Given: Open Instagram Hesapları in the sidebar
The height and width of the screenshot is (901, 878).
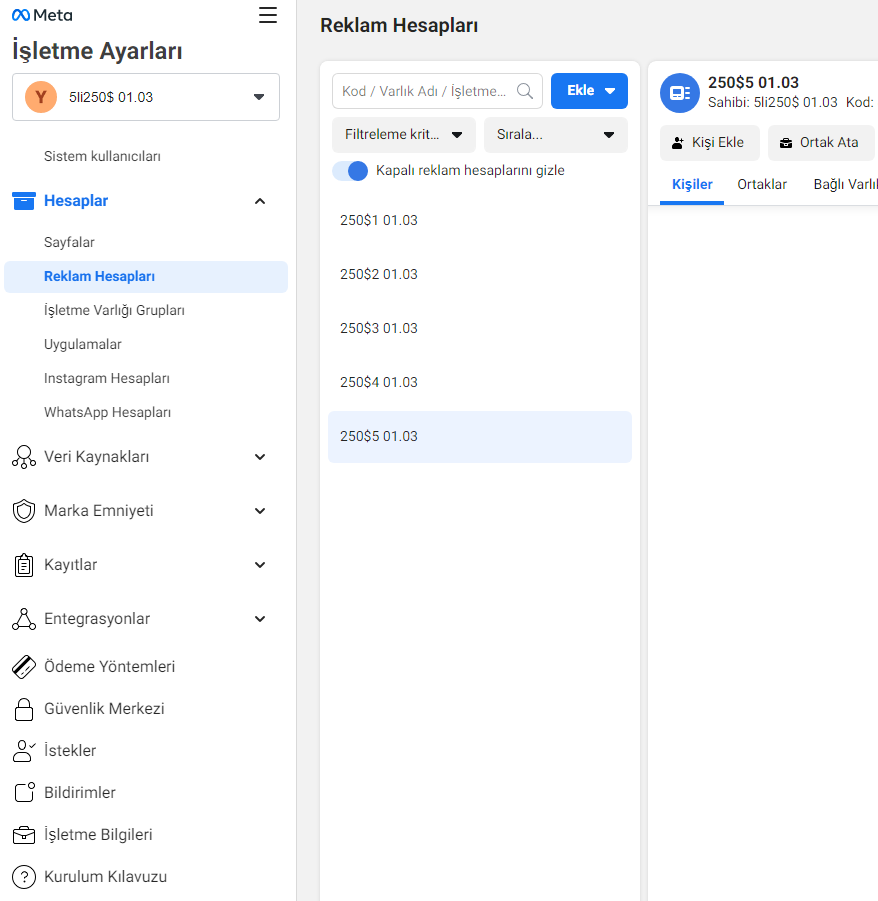Looking at the screenshot, I should (107, 379).
